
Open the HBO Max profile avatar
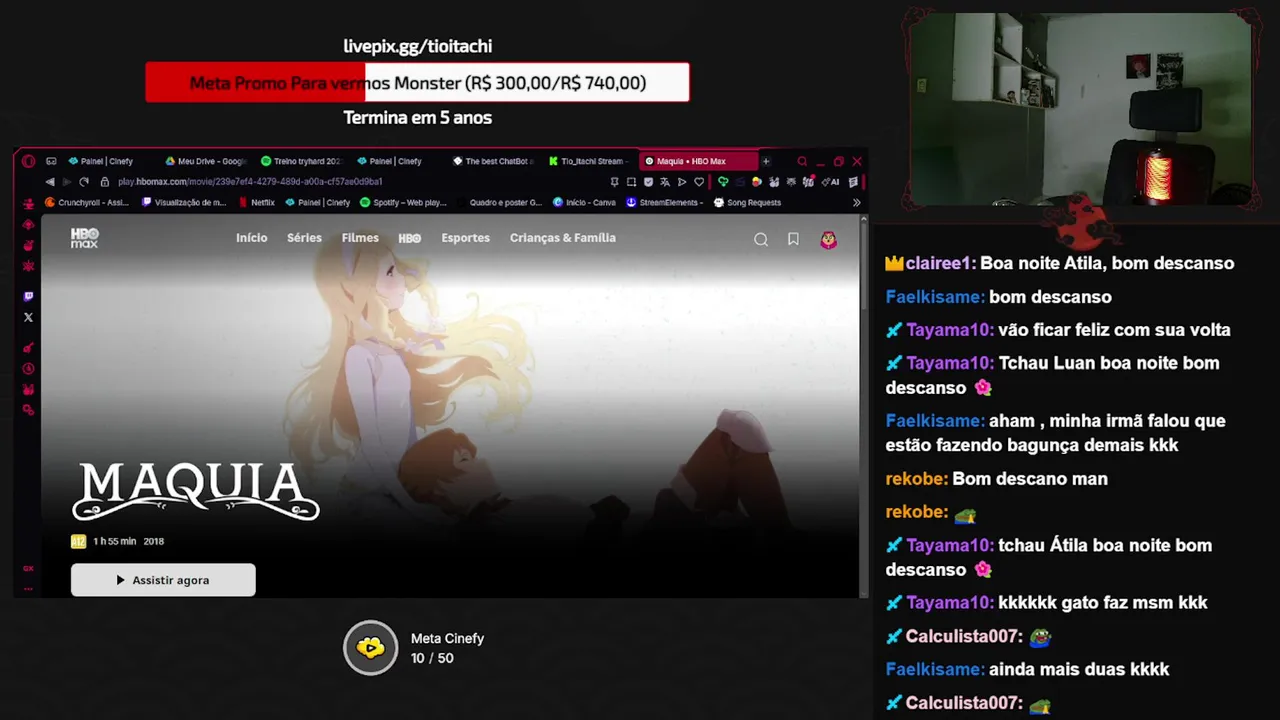click(828, 239)
